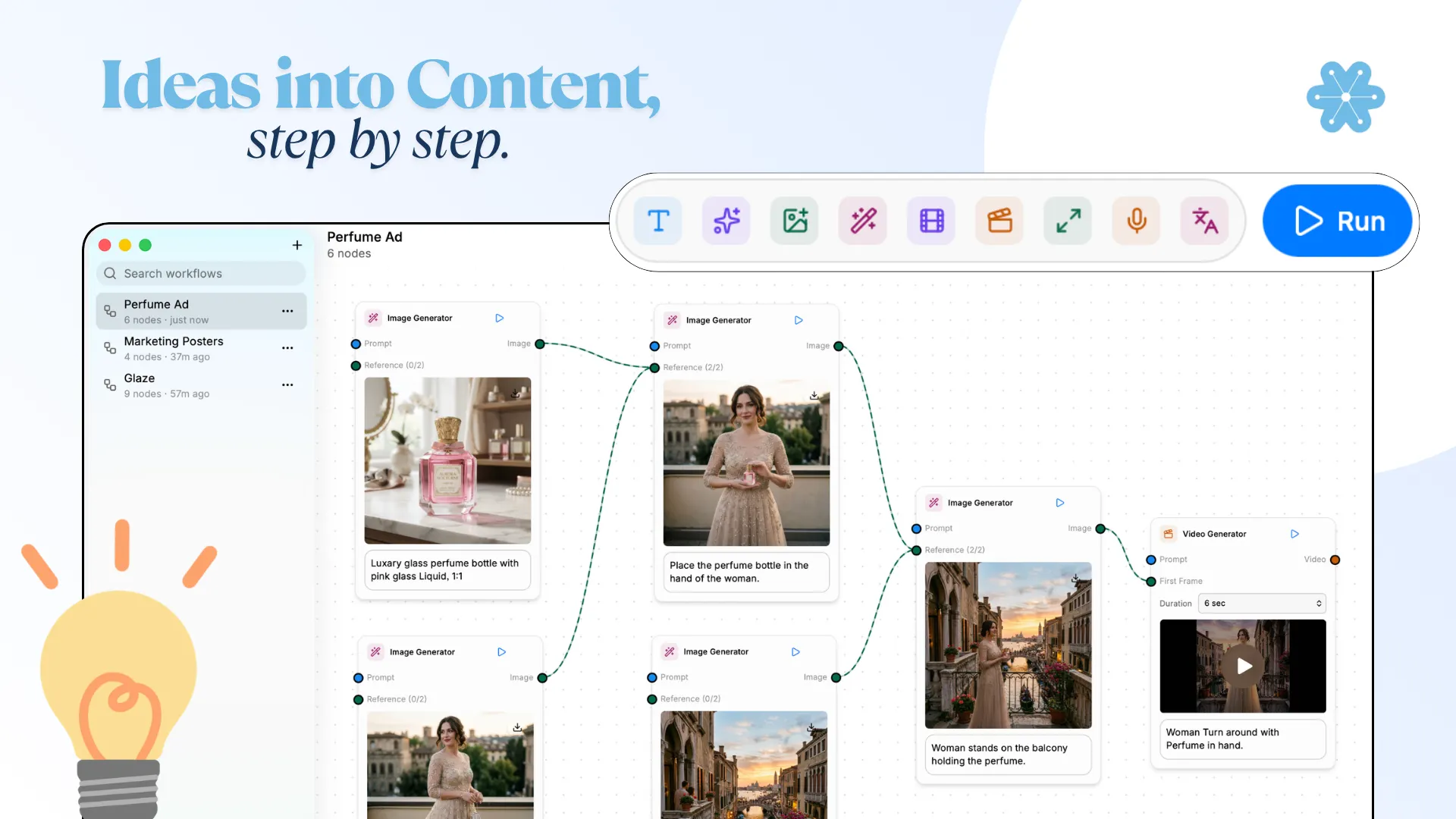Open the Glaze workflow

click(201, 385)
